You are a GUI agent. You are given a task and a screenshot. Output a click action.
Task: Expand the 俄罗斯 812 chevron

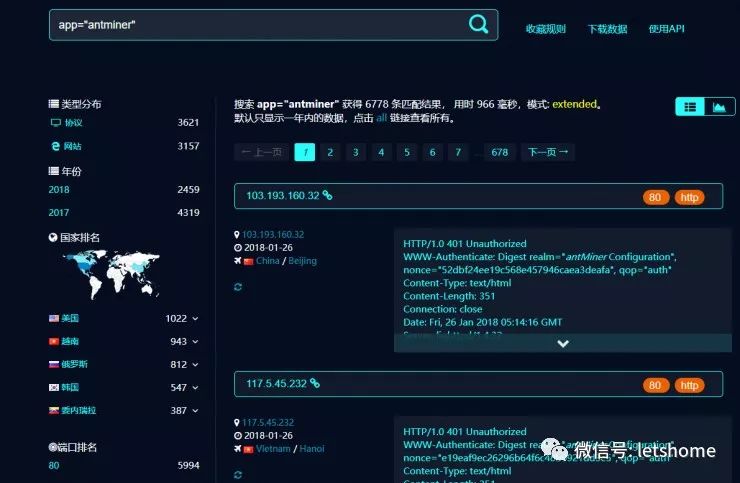195,365
